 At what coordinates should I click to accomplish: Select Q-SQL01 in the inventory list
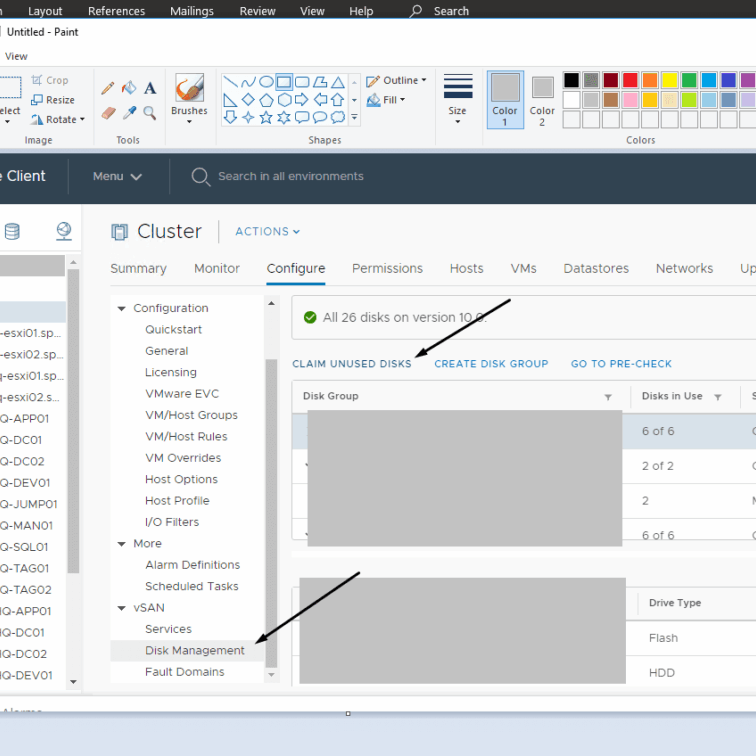[x=25, y=547]
